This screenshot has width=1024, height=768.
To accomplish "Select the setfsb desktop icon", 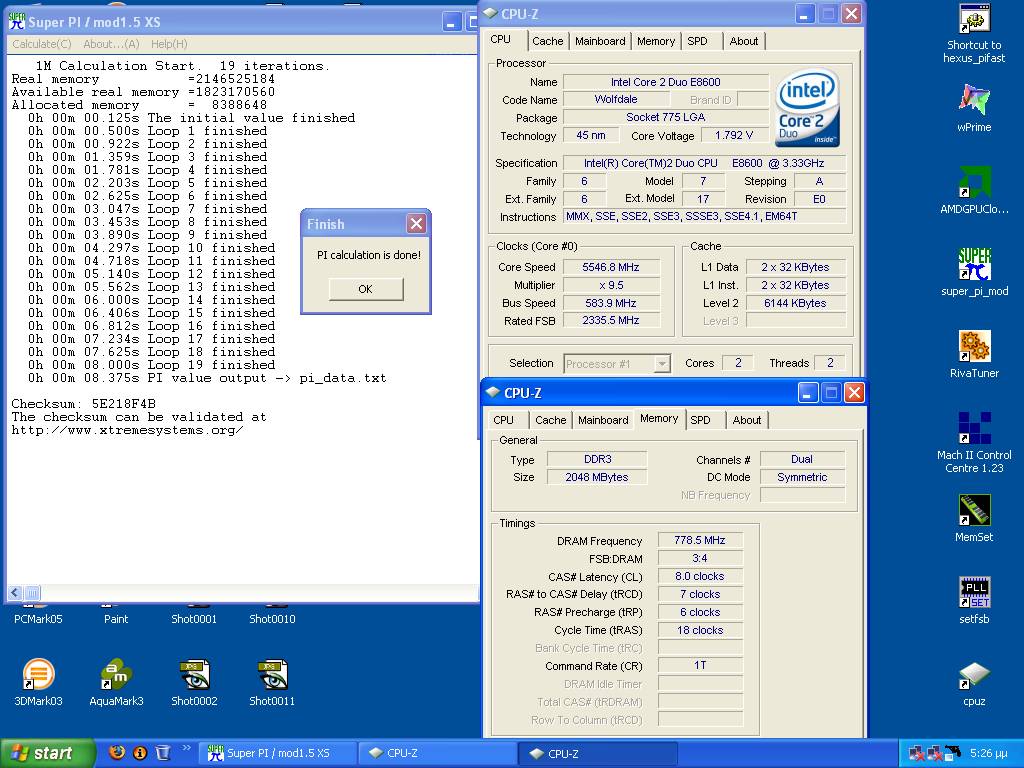I will pos(974,592).
